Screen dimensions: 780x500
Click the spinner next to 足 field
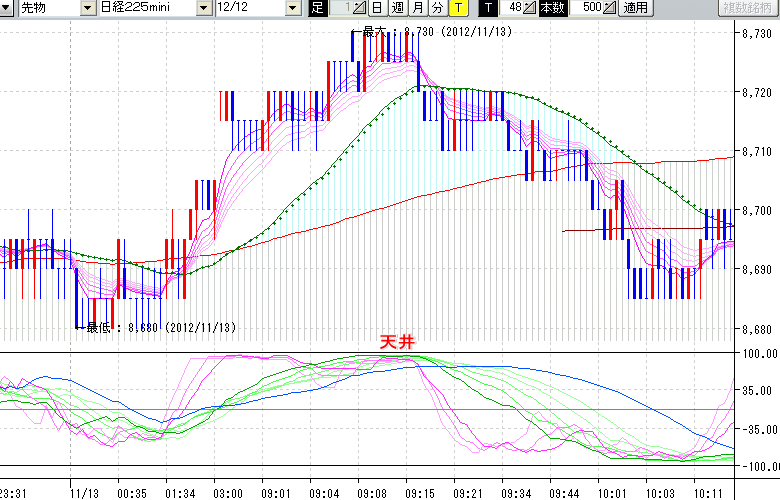click(x=360, y=8)
